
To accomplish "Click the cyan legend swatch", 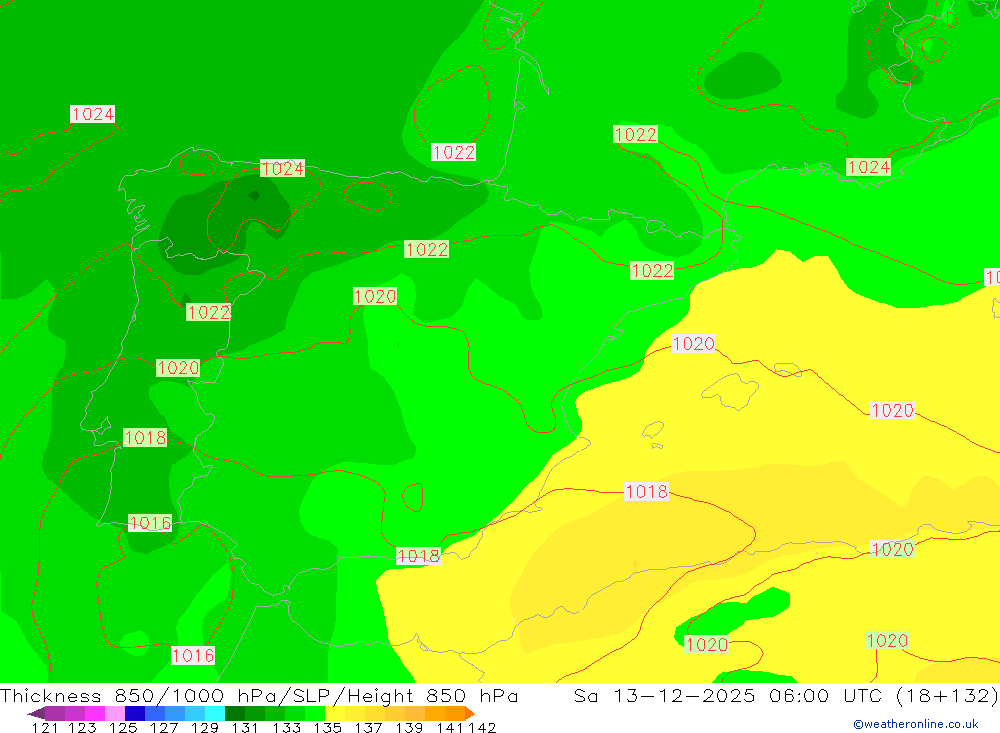I will [x=215, y=713].
